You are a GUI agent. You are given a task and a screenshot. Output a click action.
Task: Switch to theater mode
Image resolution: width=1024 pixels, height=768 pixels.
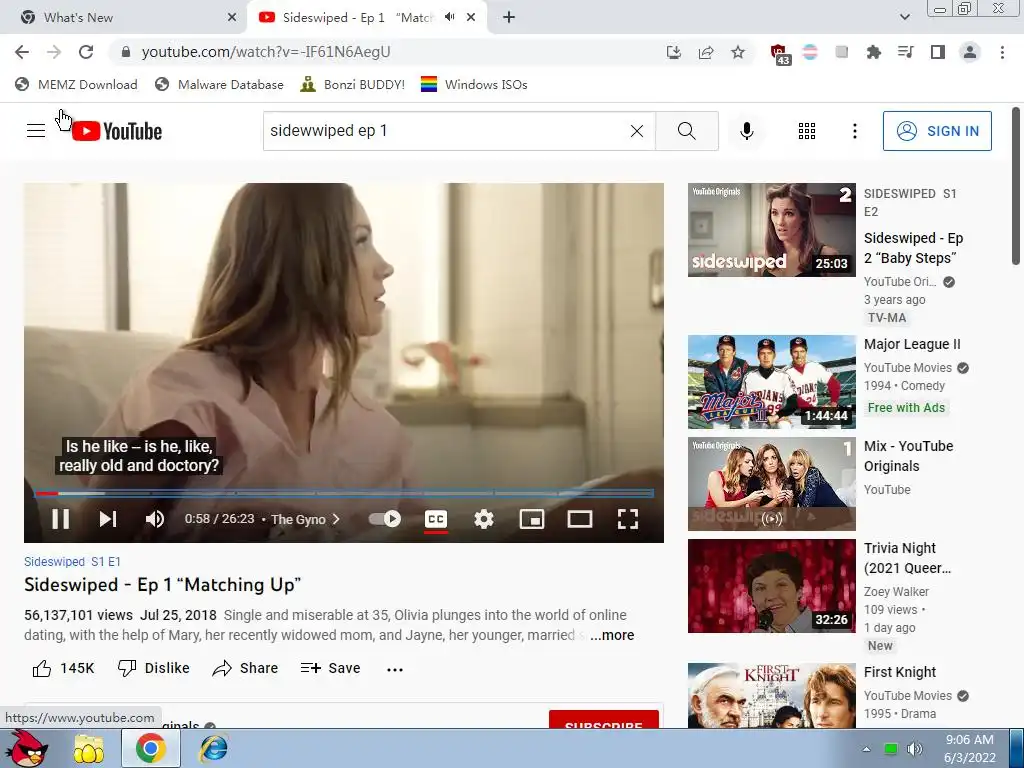(x=579, y=519)
